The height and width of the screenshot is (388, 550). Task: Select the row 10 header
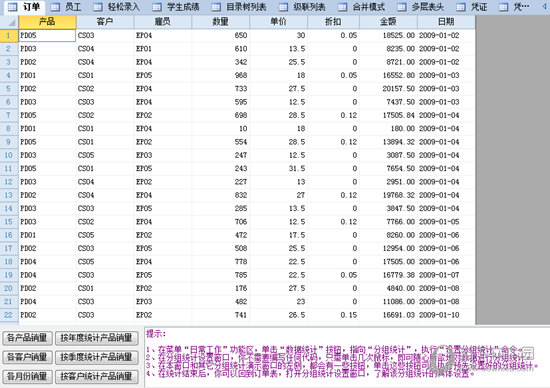(x=9, y=155)
